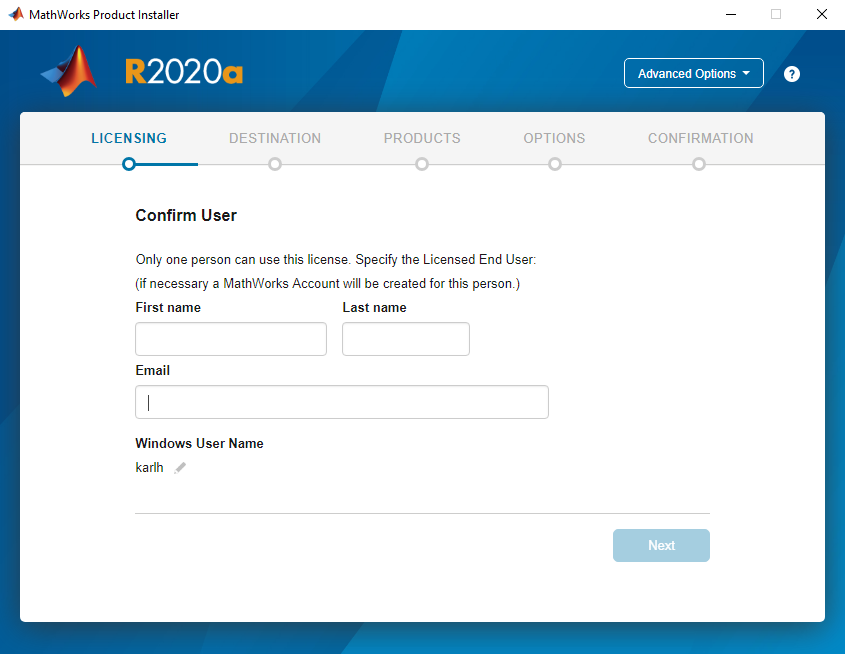Image resolution: width=845 pixels, height=654 pixels.
Task: Focus the First name field
Action: click(x=231, y=339)
